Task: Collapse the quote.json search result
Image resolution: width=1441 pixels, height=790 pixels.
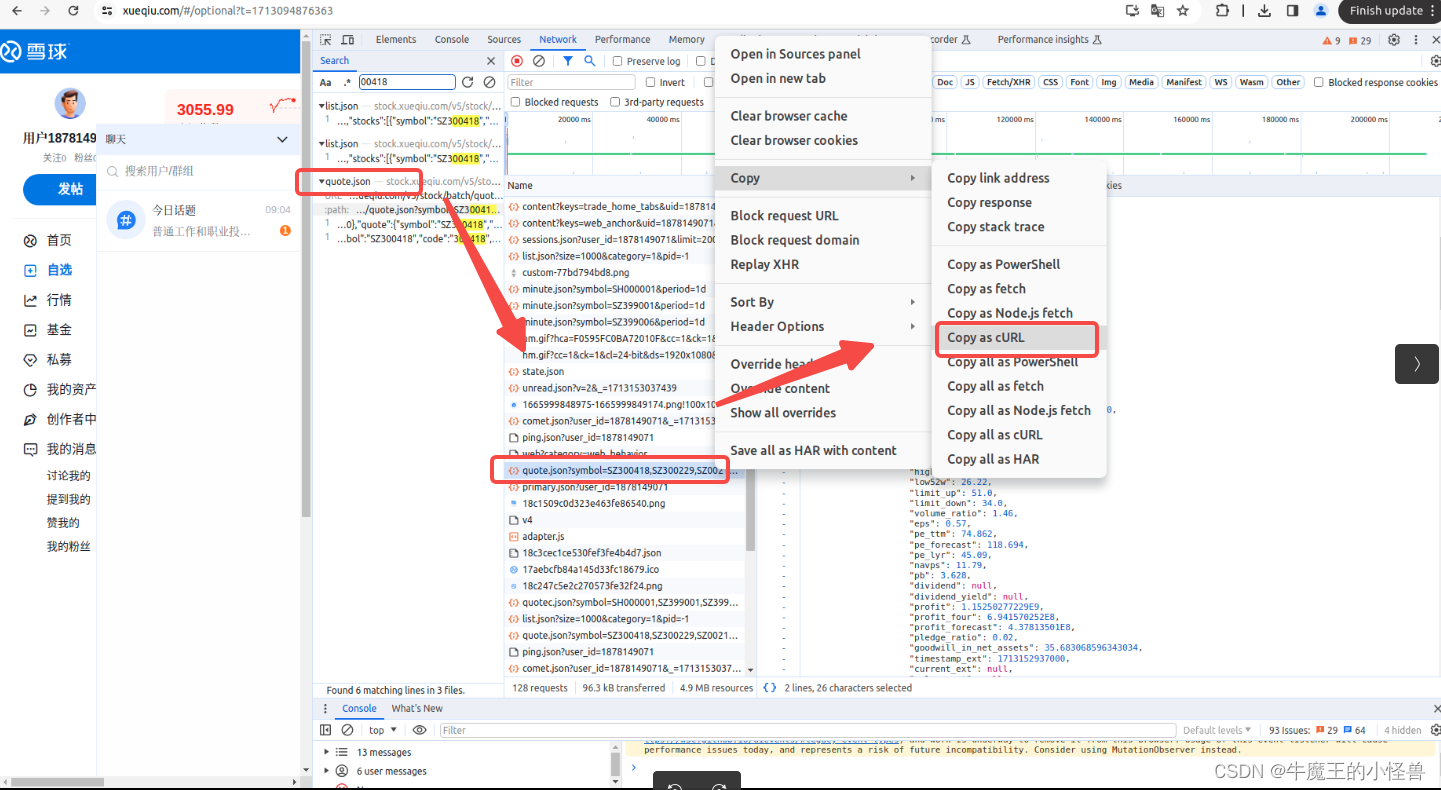Action: click(322, 182)
